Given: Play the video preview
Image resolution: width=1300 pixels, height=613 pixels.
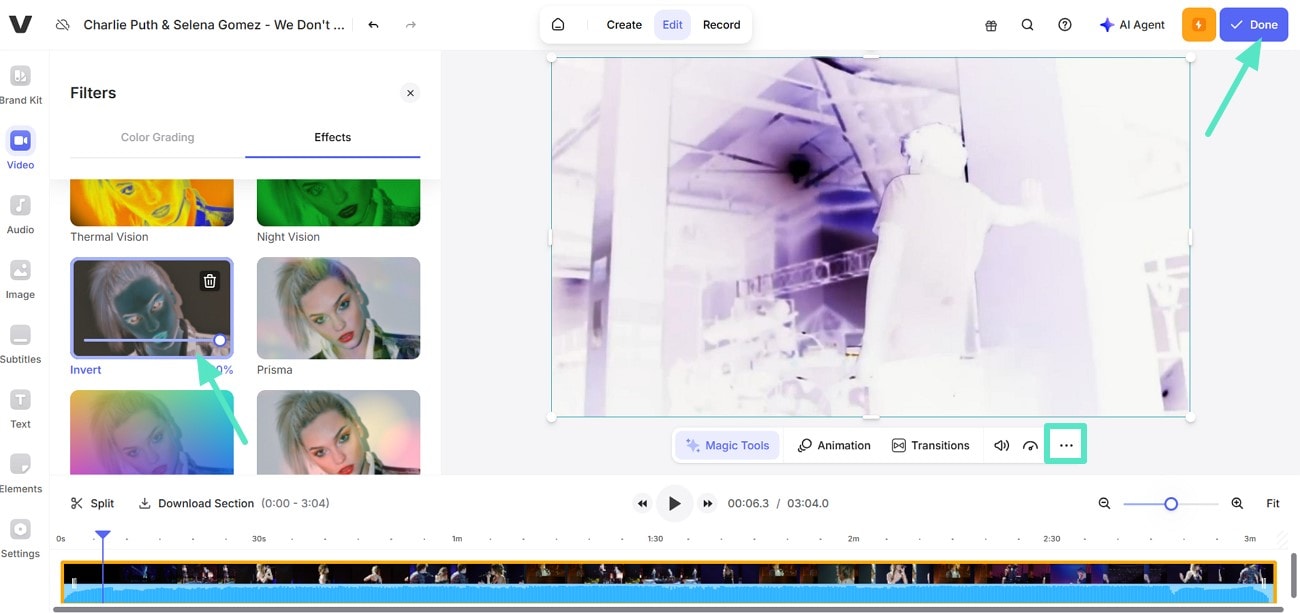Looking at the screenshot, I should pos(675,503).
